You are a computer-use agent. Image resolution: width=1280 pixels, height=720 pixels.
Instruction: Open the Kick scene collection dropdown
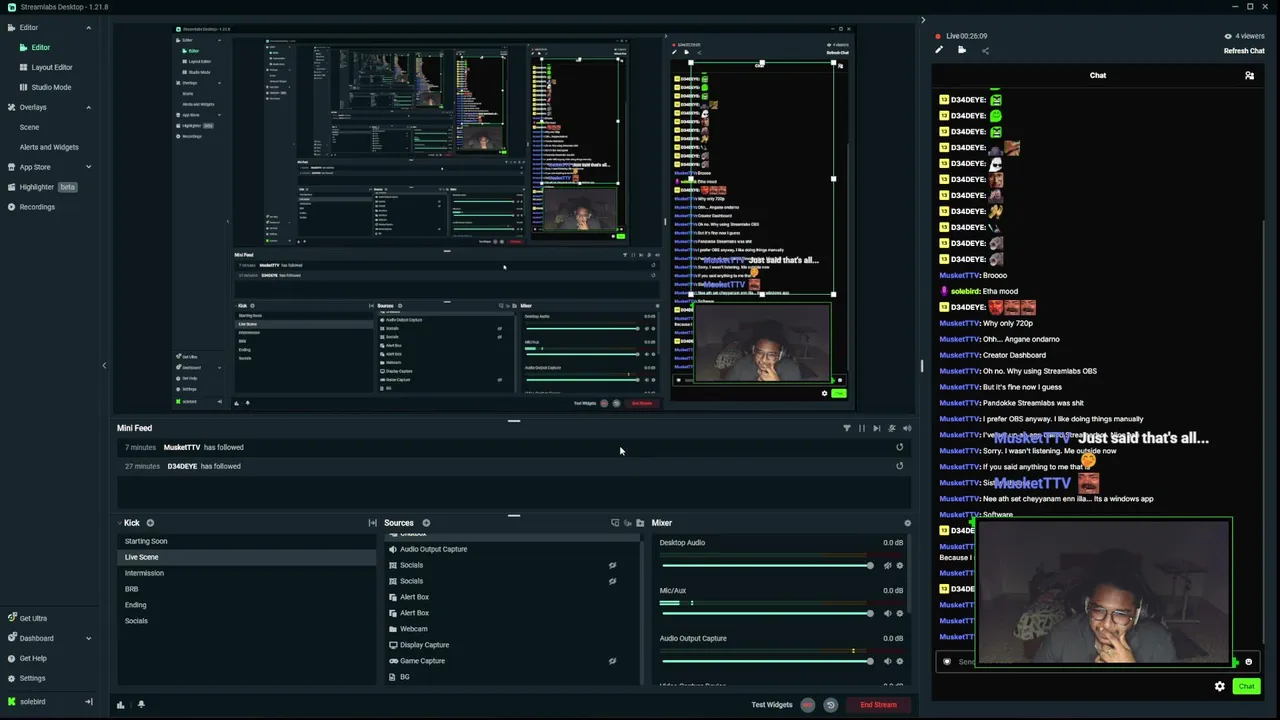click(x=132, y=523)
